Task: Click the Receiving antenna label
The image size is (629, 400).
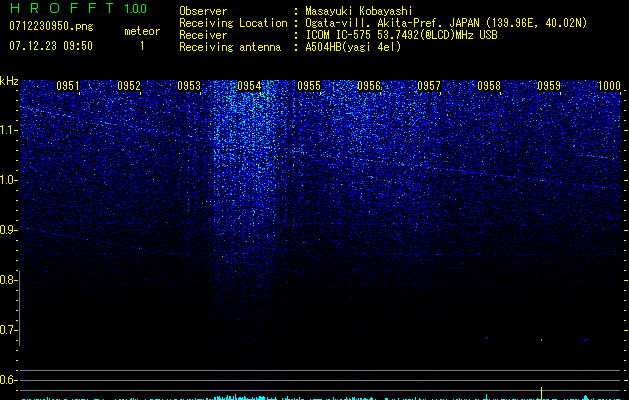Action: (230, 47)
